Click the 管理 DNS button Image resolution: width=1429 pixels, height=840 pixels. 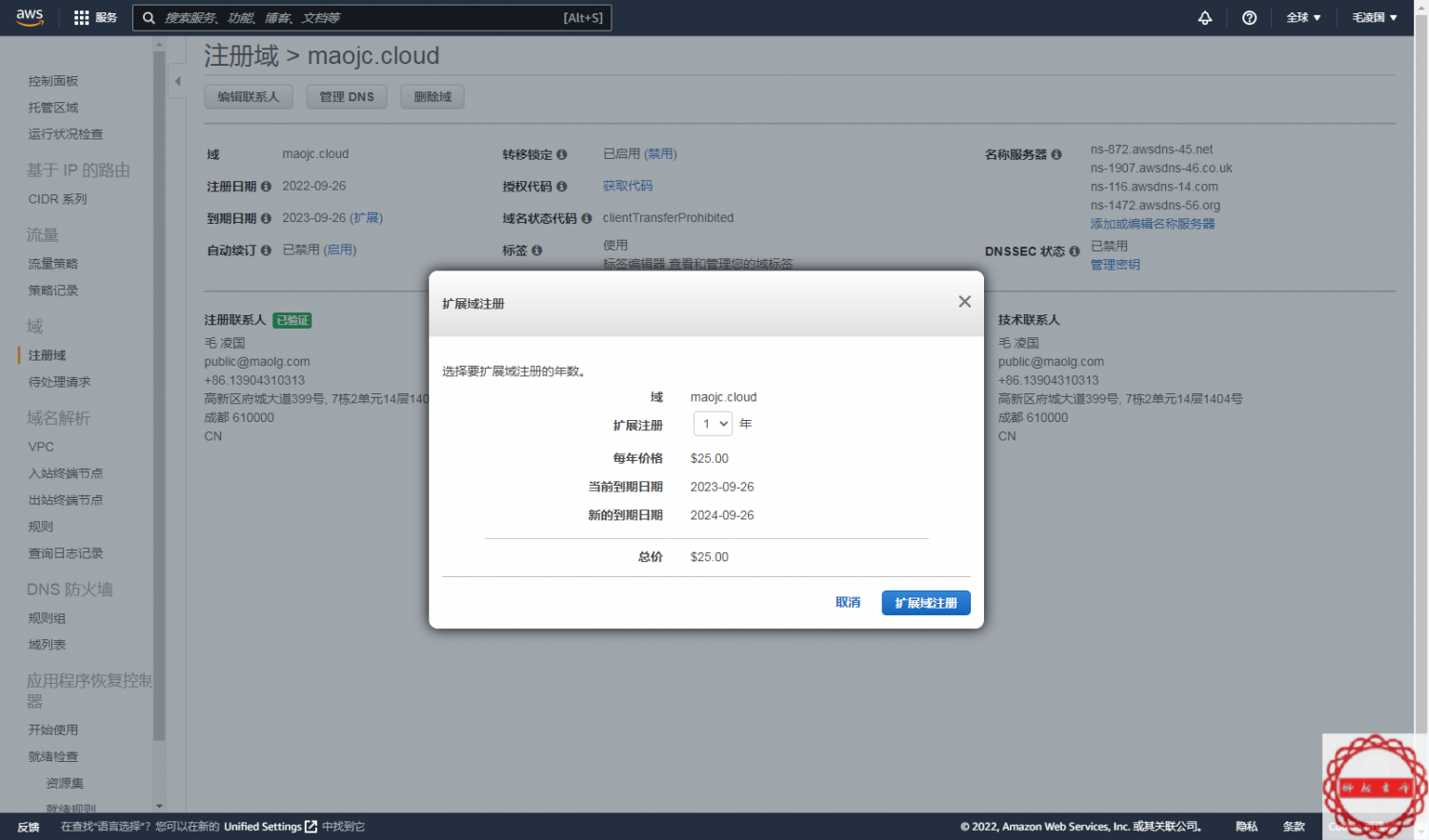[347, 97]
